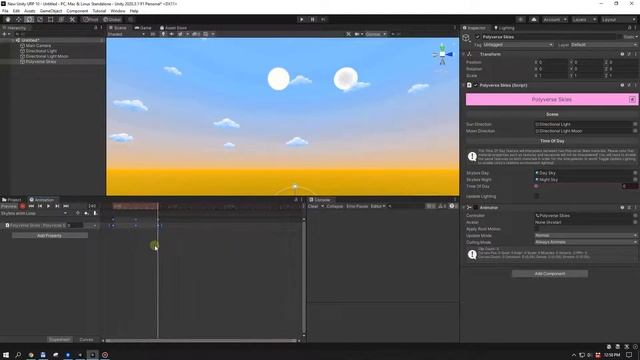Open the Culling Mode dropdown

pos(586,242)
